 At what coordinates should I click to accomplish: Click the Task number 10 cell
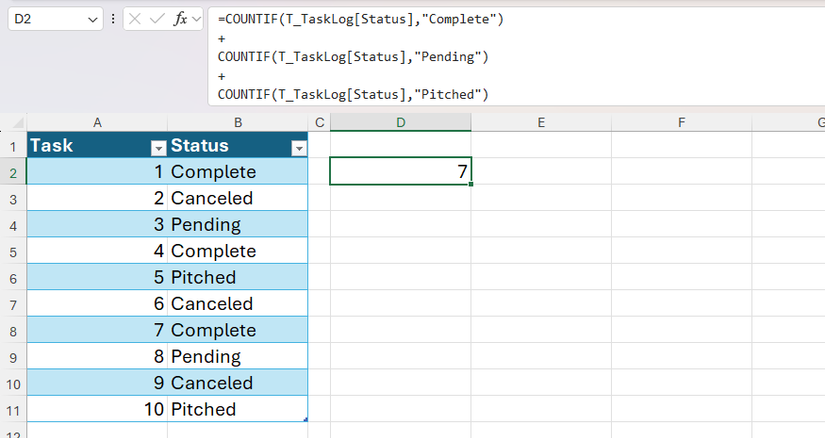(x=97, y=409)
